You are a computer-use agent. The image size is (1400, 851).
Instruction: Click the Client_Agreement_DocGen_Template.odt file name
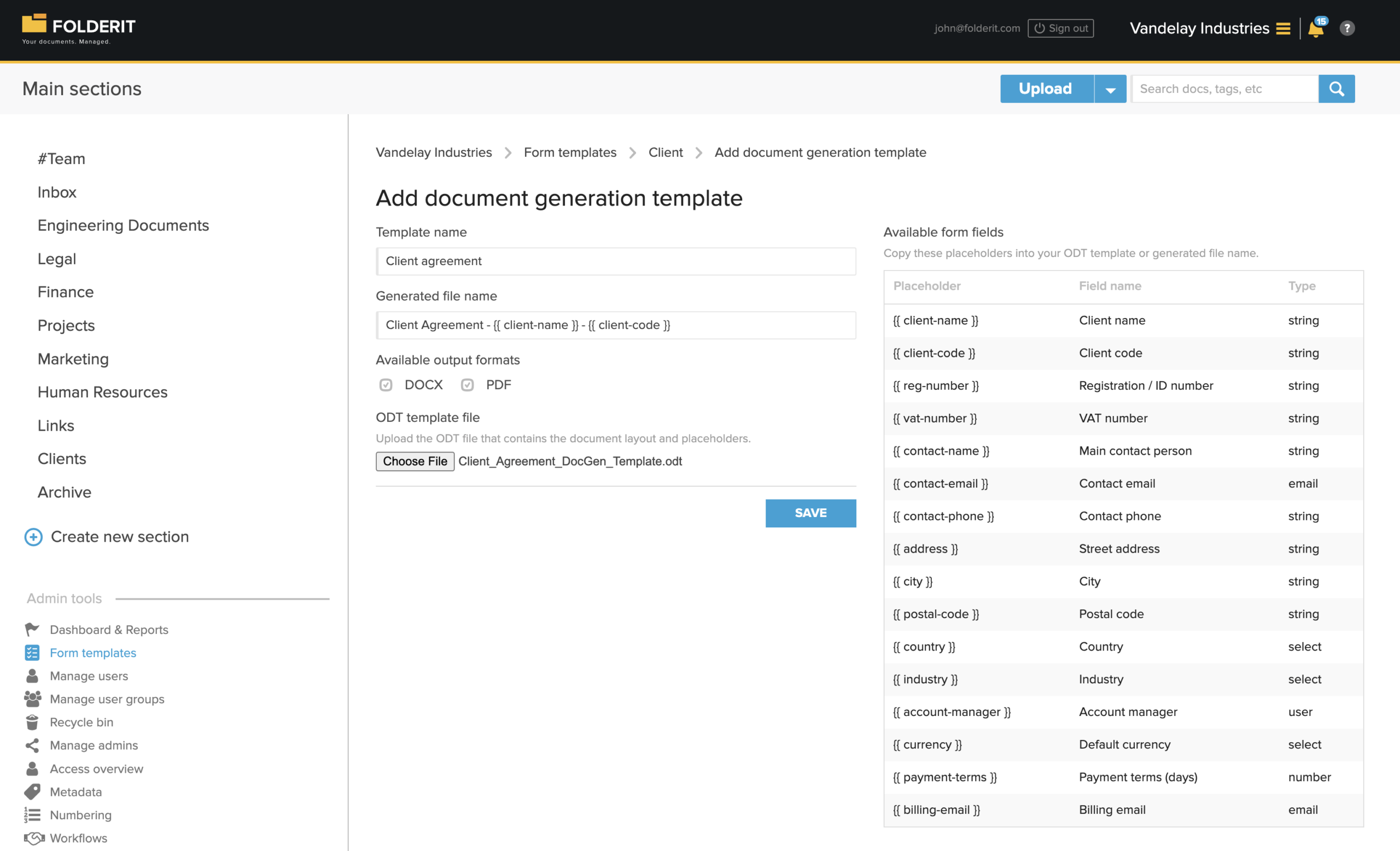tap(570, 461)
